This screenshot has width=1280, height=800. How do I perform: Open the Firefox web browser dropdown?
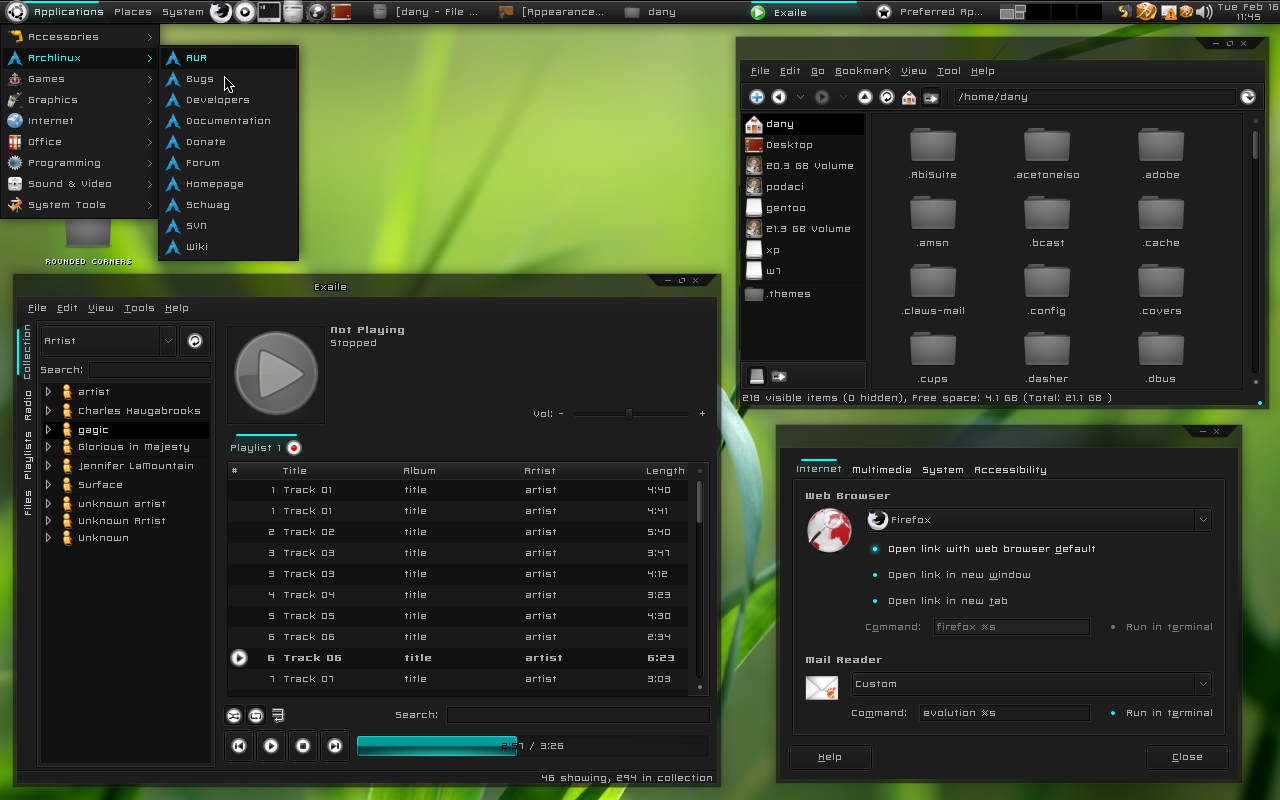pos(1038,520)
